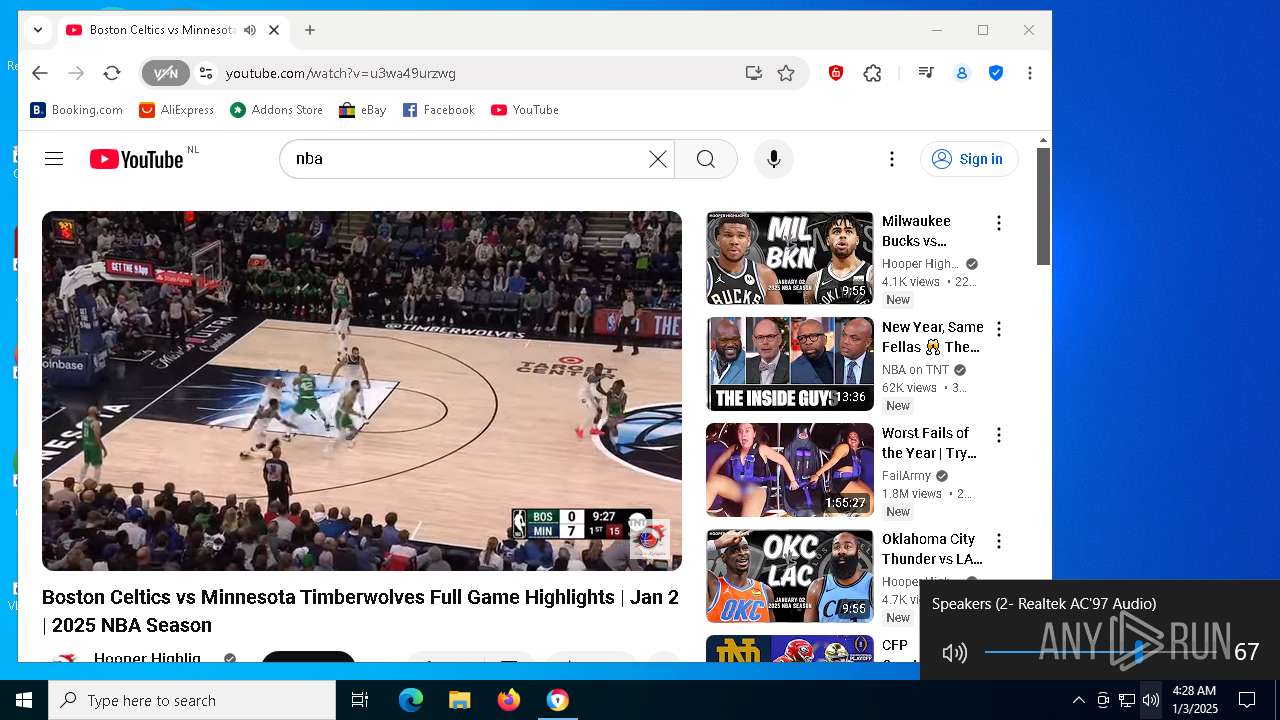Open the MIL BKN video thumbnail
The image size is (1280, 720).
[790, 258]
